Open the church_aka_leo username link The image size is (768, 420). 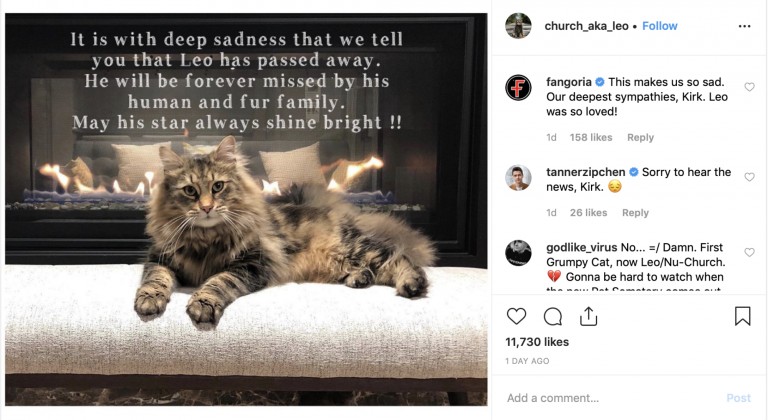(586, 26)
